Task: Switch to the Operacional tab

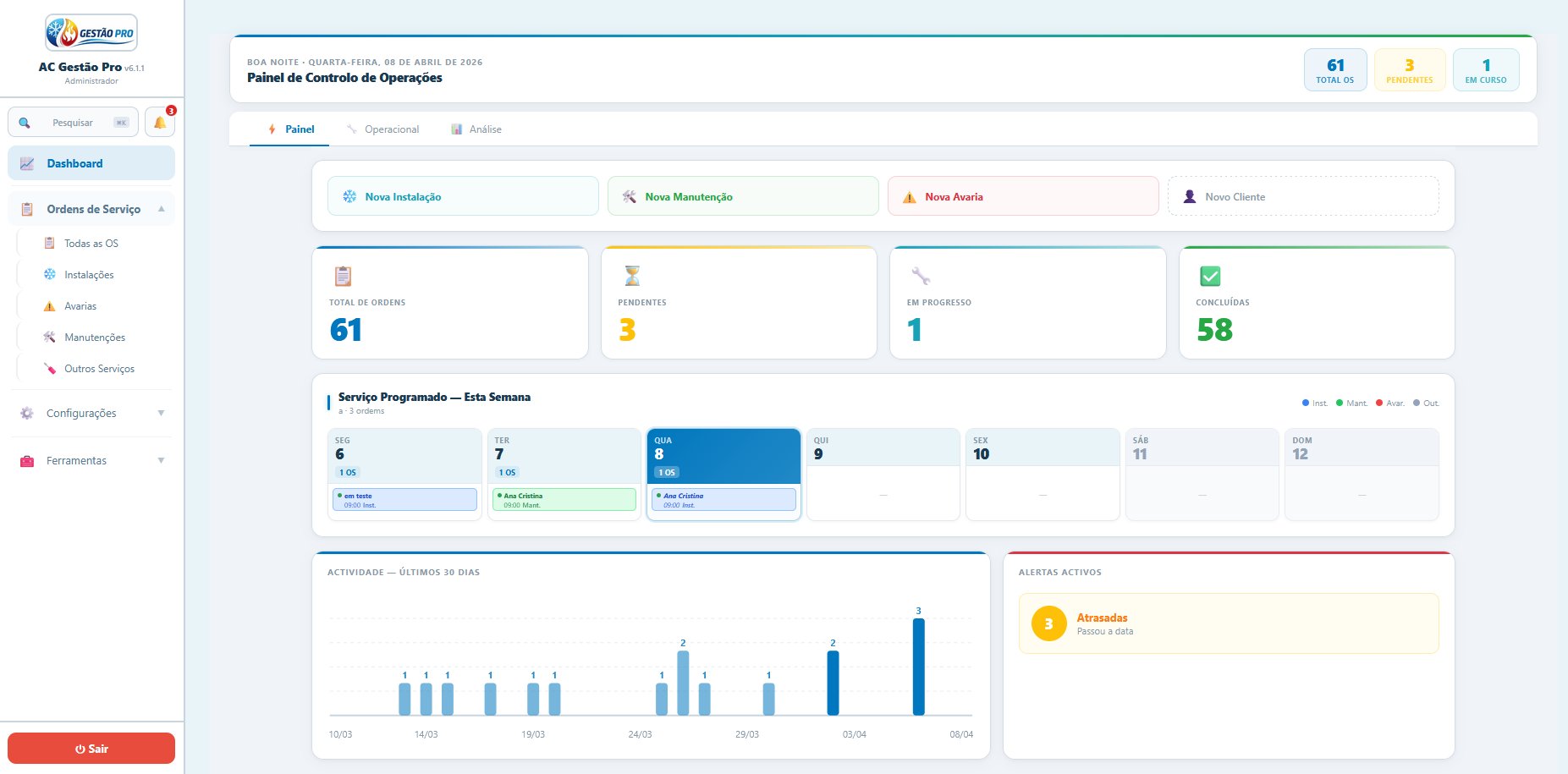Action: tap(382, 129)
